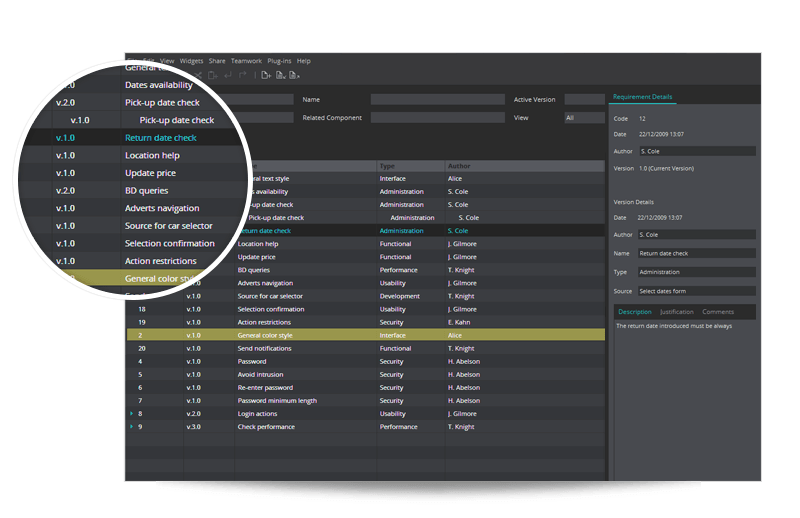Select the Requirement Details tab
800x518 pixels.
pos(642,97)
